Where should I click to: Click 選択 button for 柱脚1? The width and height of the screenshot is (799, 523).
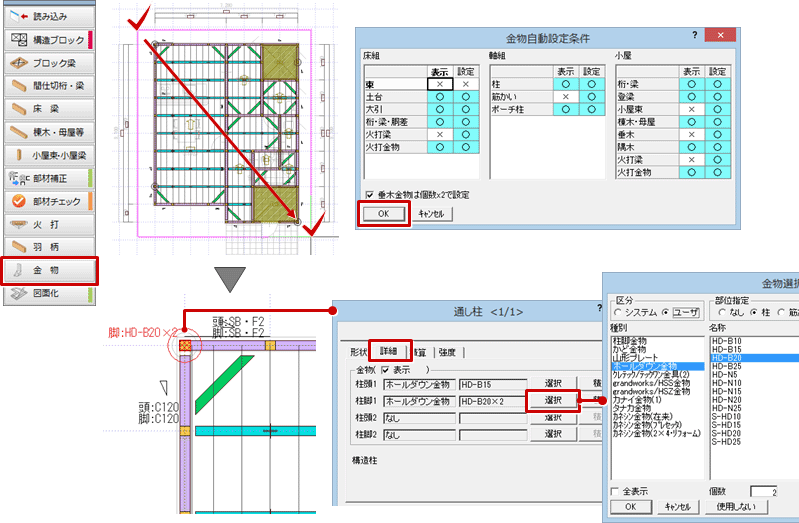click(x=552, y=401)
